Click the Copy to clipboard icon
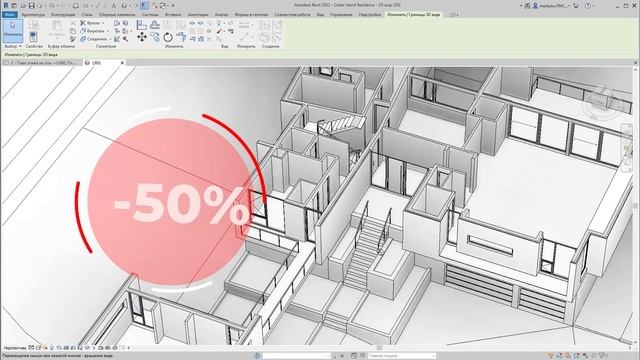The image size is (640, 360). (x=73, y=31)
